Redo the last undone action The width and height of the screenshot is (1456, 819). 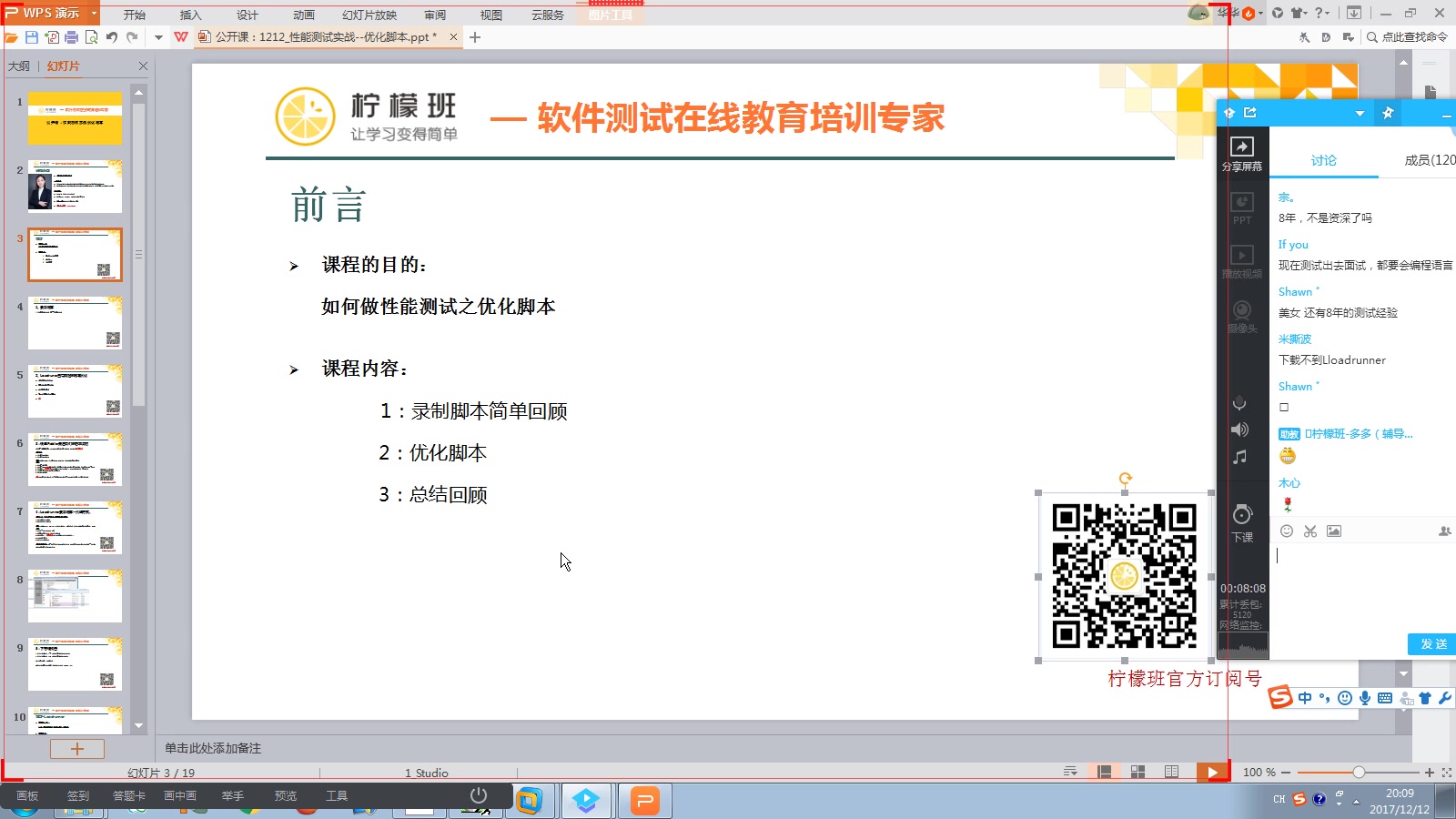click(x=132, y=37)
